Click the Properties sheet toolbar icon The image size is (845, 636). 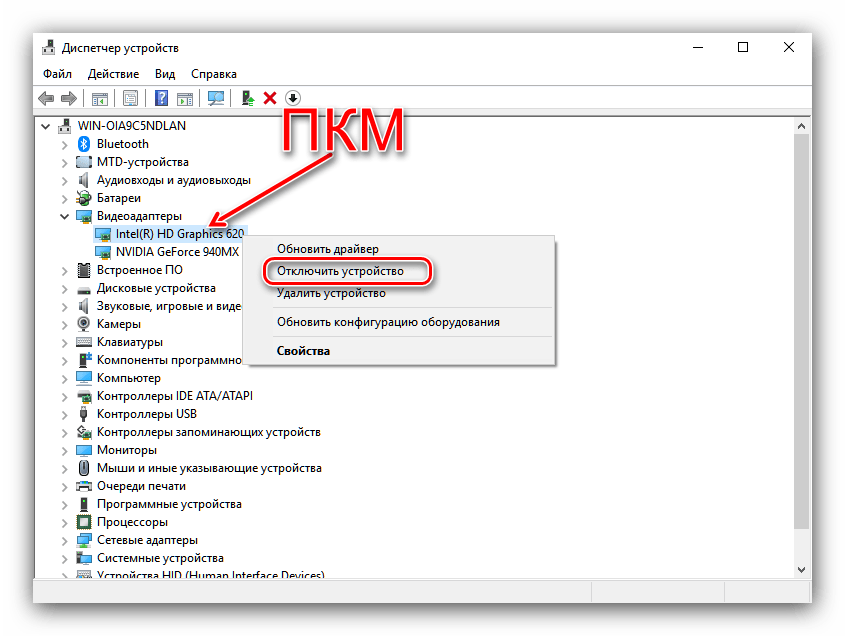point(130,98)
